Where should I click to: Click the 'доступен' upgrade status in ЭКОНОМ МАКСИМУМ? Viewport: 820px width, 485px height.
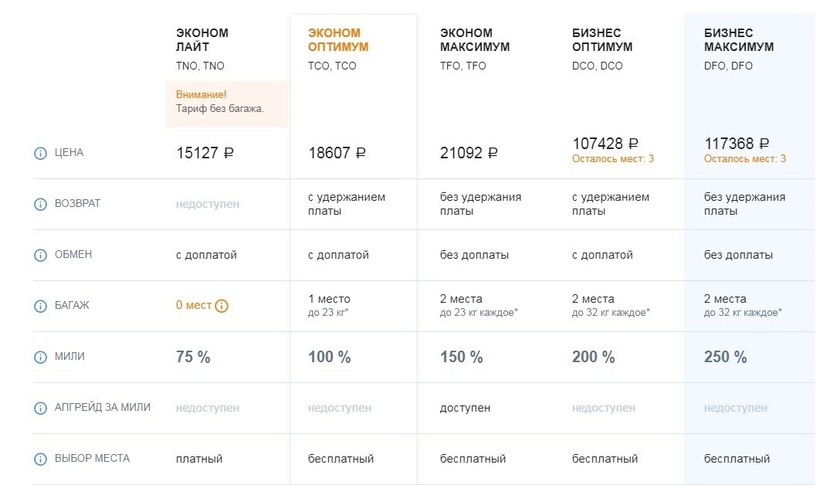pyautogui.click(x=465, y=408)
